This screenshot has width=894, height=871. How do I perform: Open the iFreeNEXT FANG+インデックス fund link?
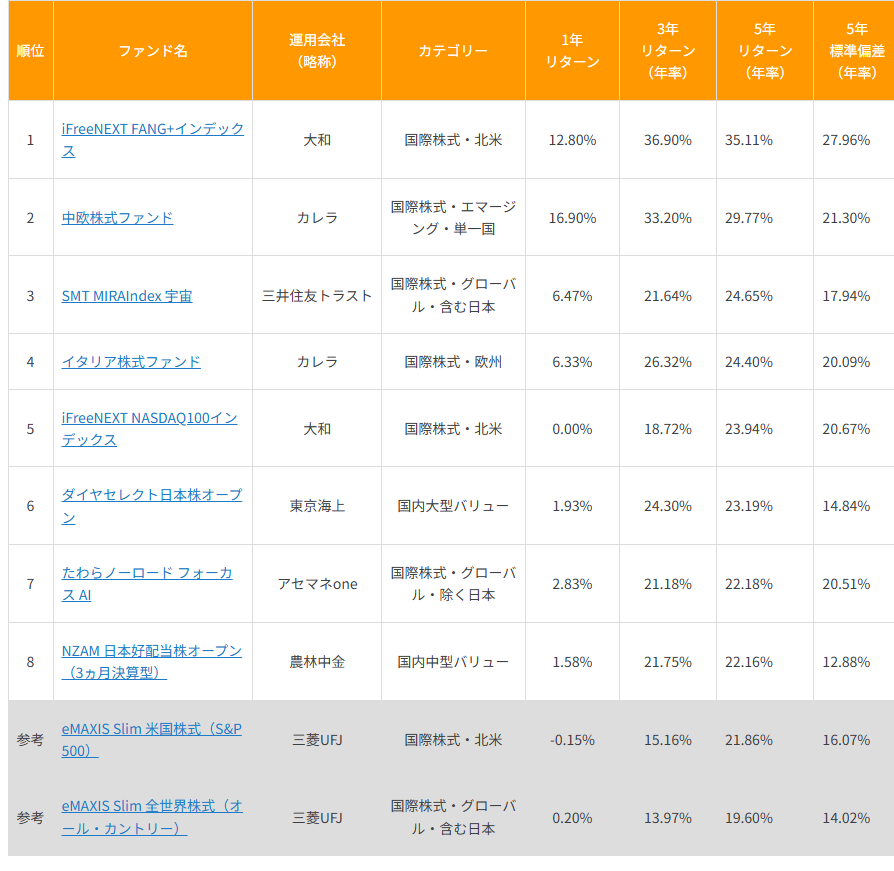[152, 140]
